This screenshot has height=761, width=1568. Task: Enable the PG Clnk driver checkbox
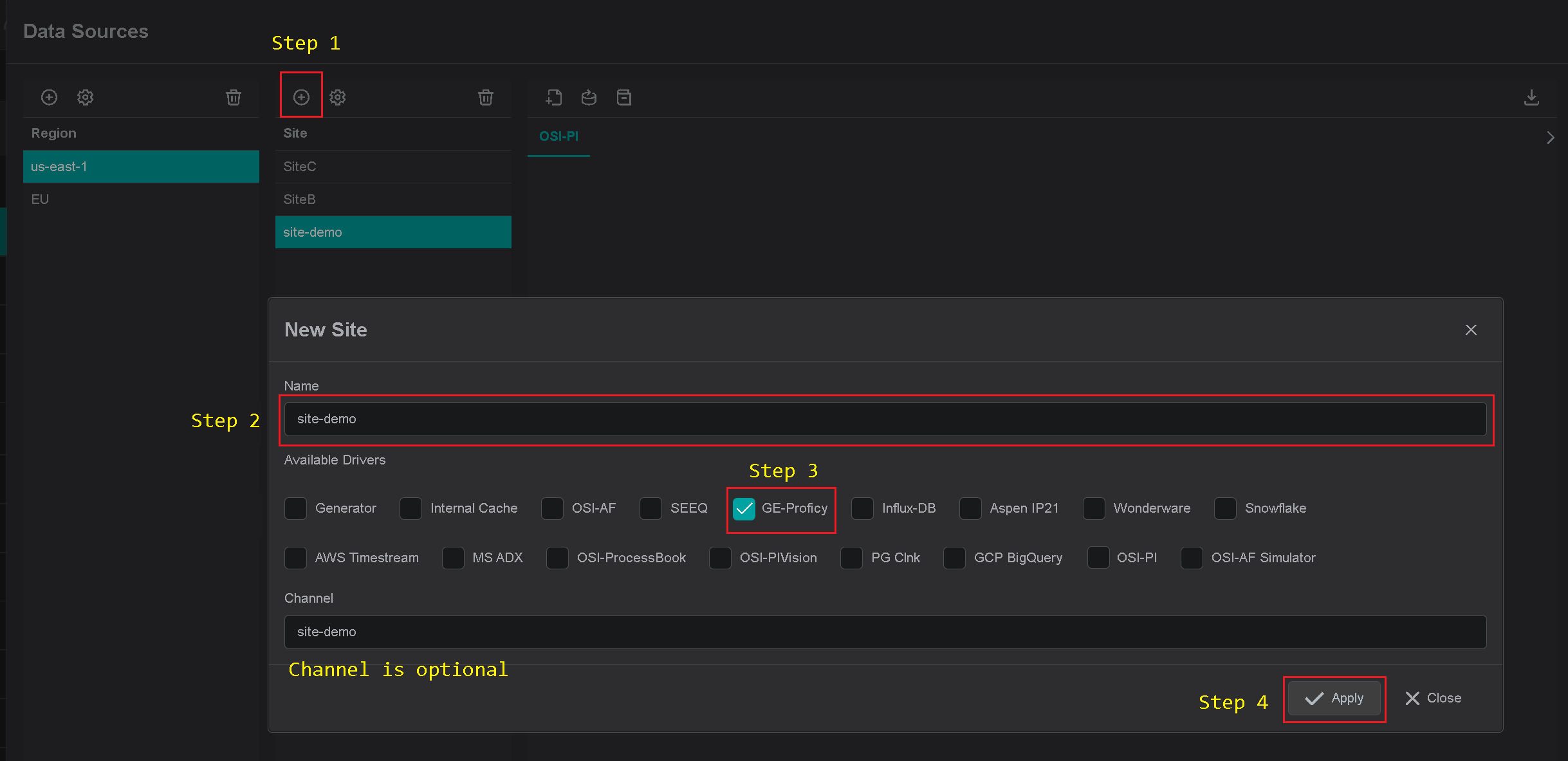(851, 558)
